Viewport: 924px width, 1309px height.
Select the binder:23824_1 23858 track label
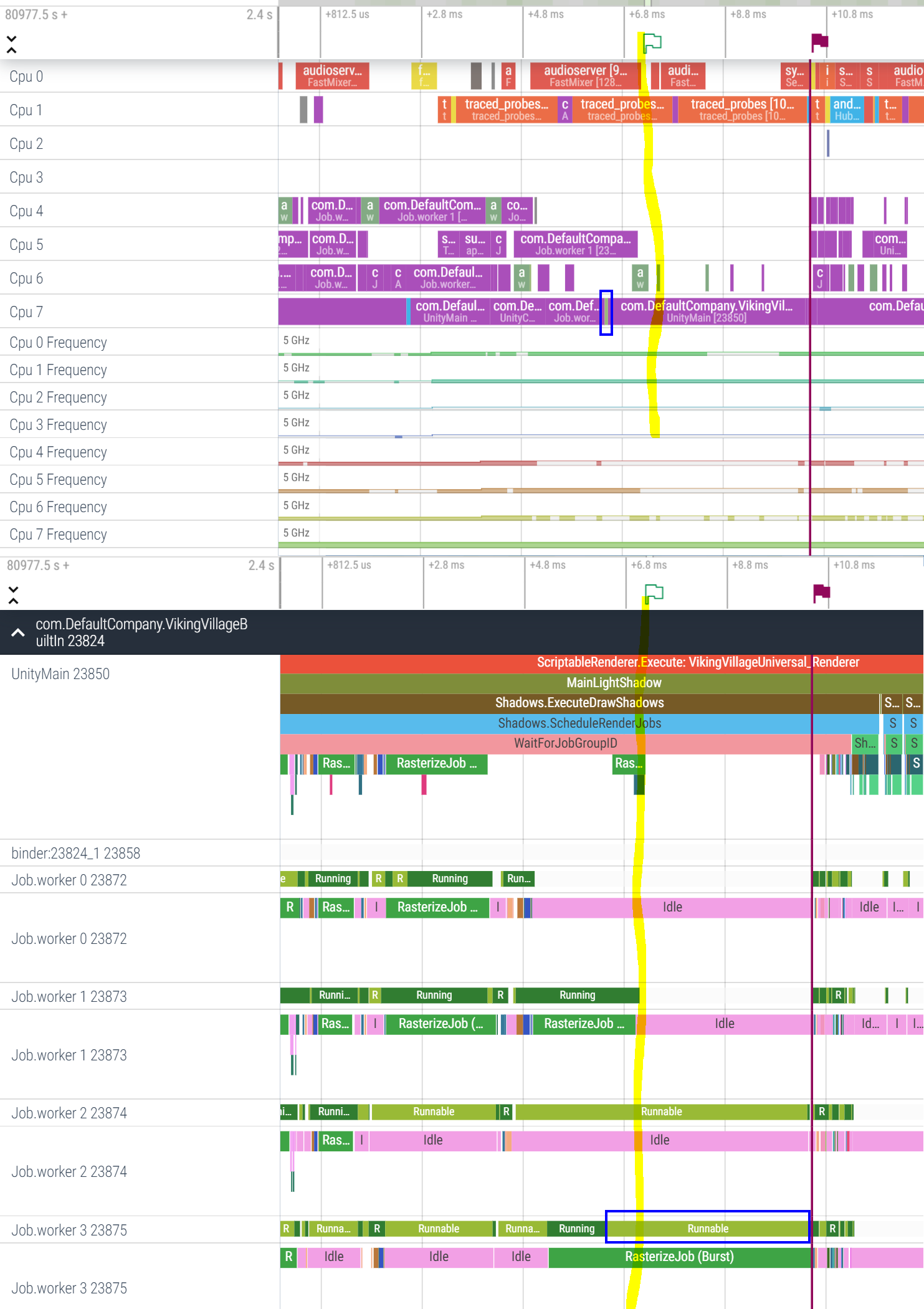tap(75, 853)
